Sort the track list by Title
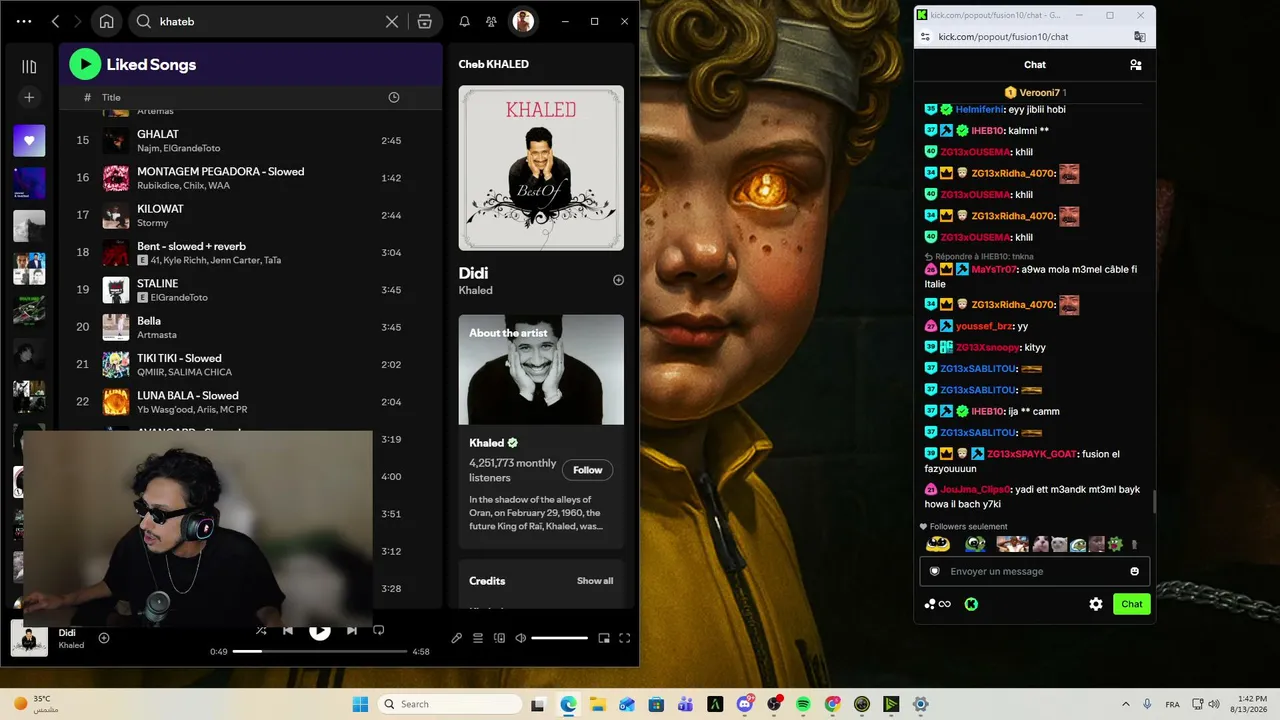Image resolution: width=1280 pixels, height=720 pixels. [111, 97]
